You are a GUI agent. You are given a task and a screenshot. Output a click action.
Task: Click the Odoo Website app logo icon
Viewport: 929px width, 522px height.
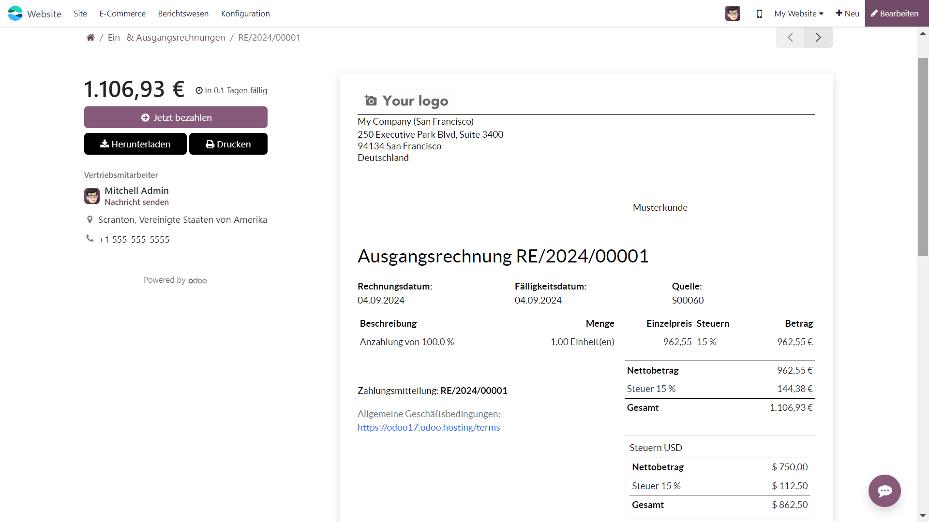tap(15, 13)
